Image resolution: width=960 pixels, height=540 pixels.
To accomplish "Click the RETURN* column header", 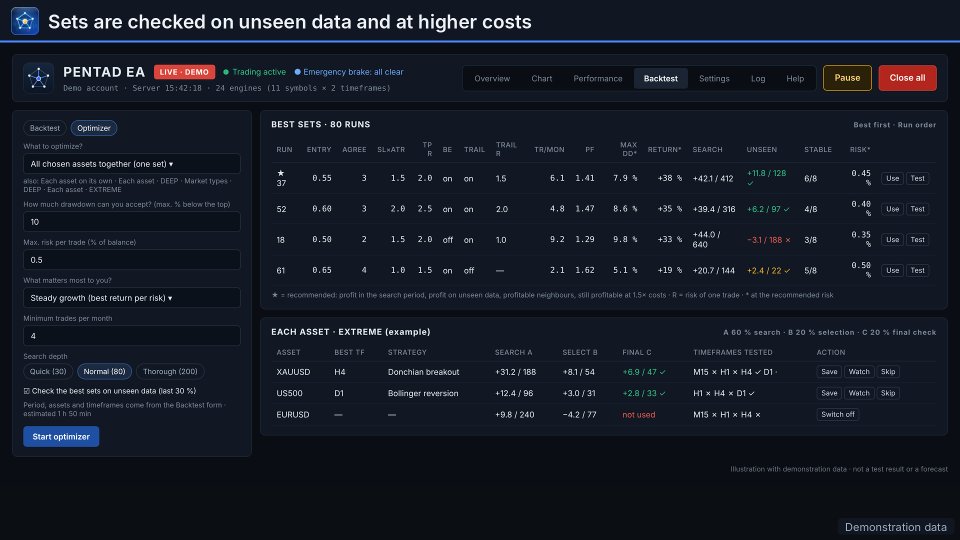I will [x=664, y=149].
